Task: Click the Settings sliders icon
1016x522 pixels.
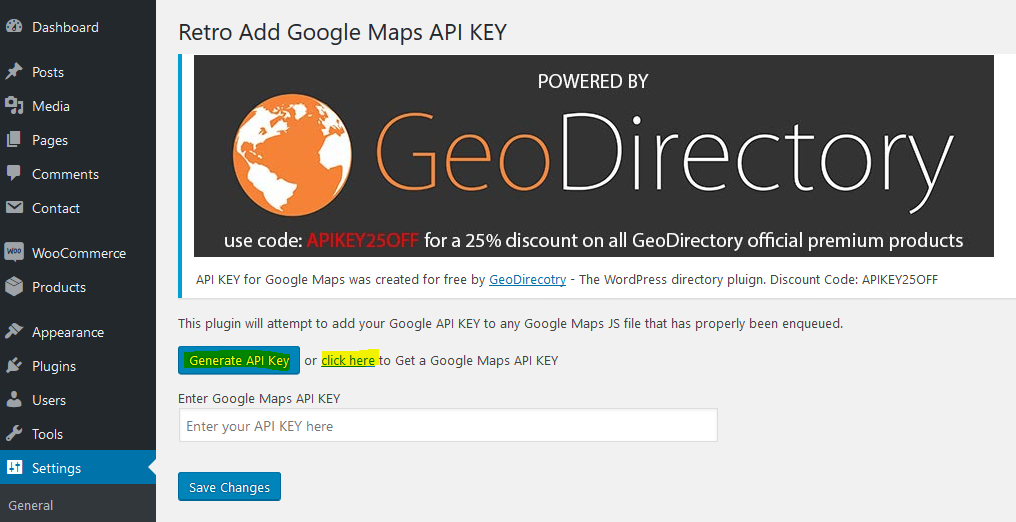Action: pos(14,467)
